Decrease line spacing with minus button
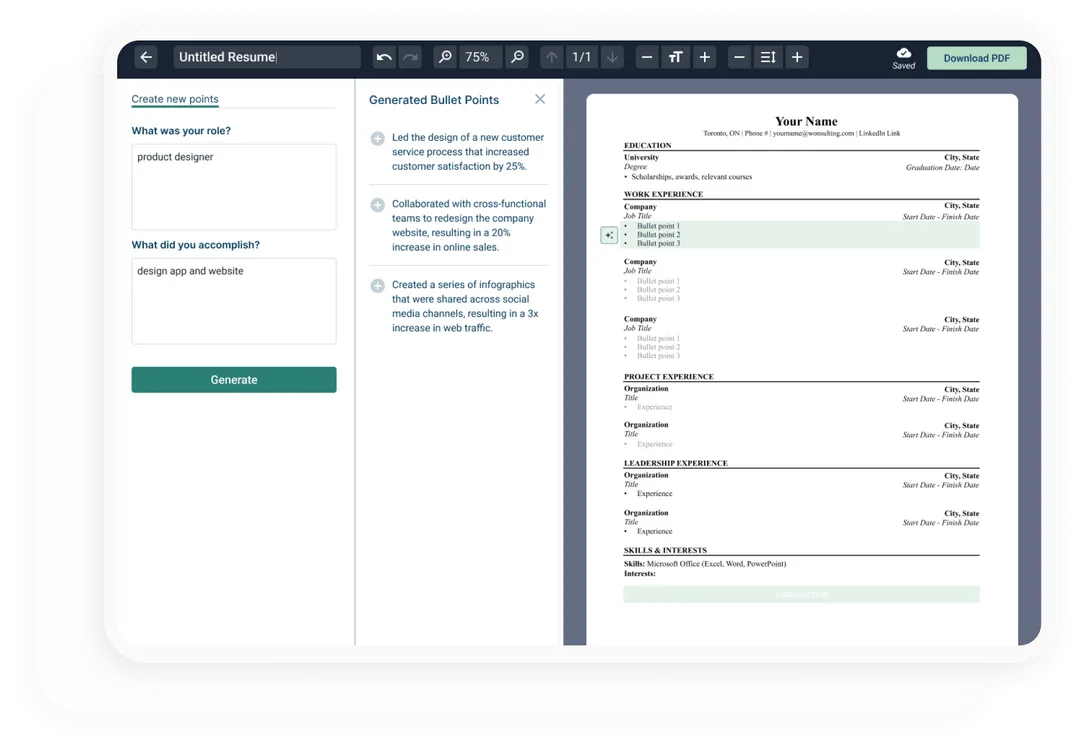 point(739,57)
